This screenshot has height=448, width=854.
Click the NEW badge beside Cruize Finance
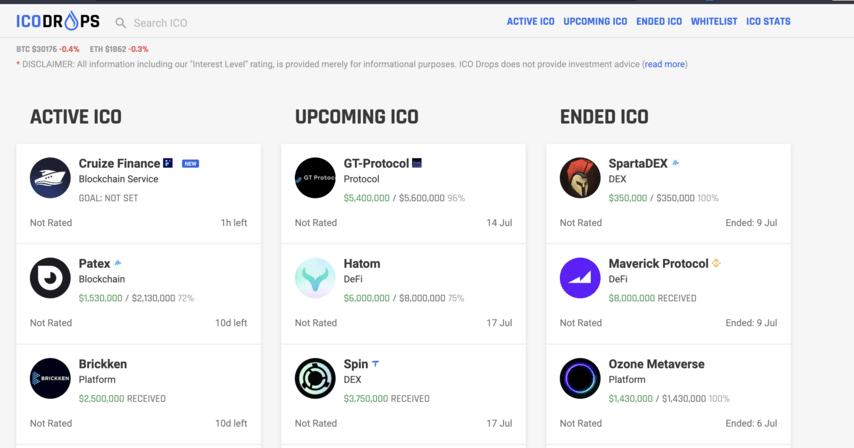point(190,164)
